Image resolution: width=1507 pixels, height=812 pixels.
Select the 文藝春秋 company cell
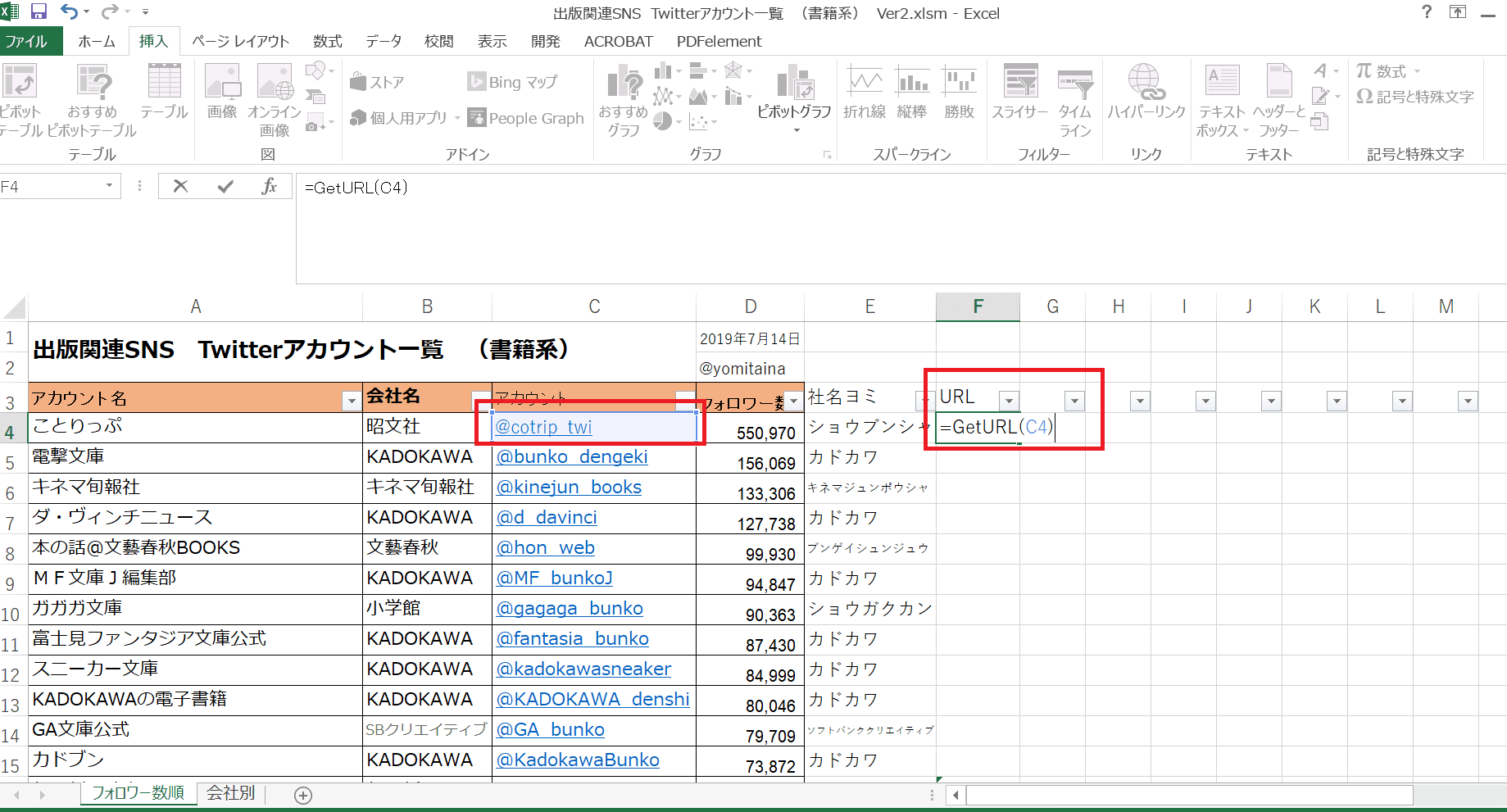[427, 548]
